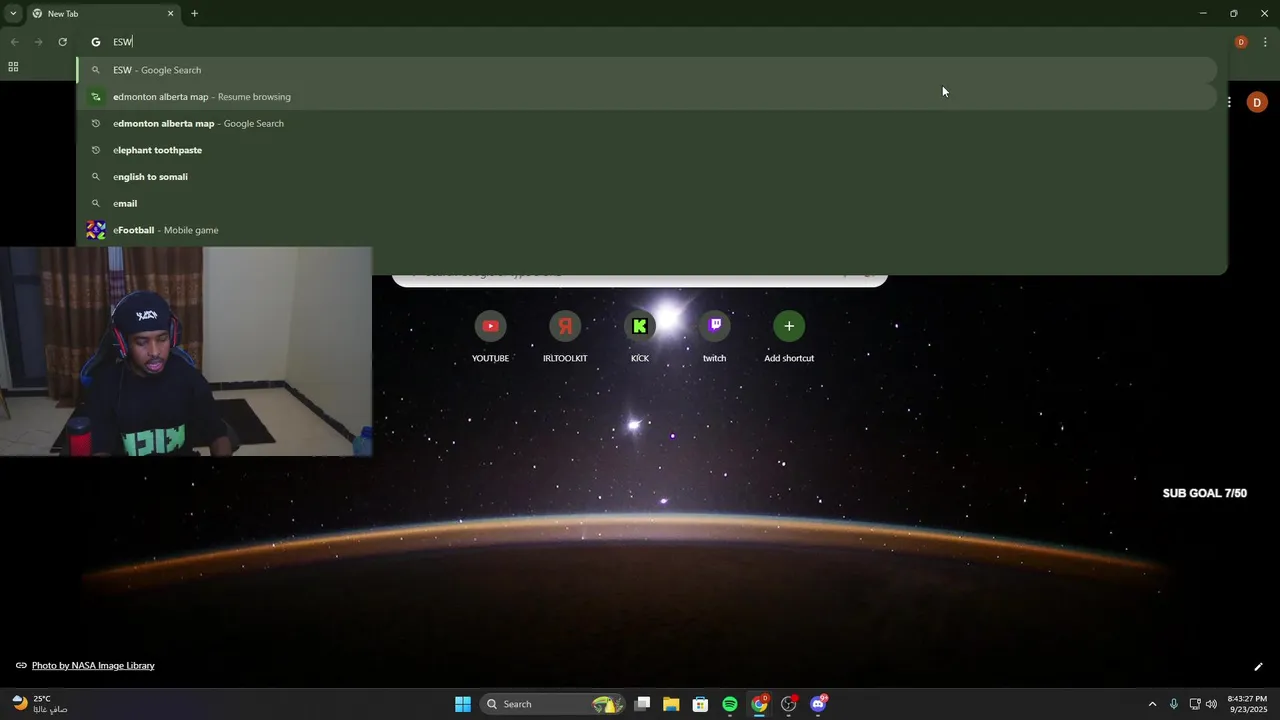Click the browser back arrow
The width and height of the screenshot is (1280, 720).
[14, 42]
